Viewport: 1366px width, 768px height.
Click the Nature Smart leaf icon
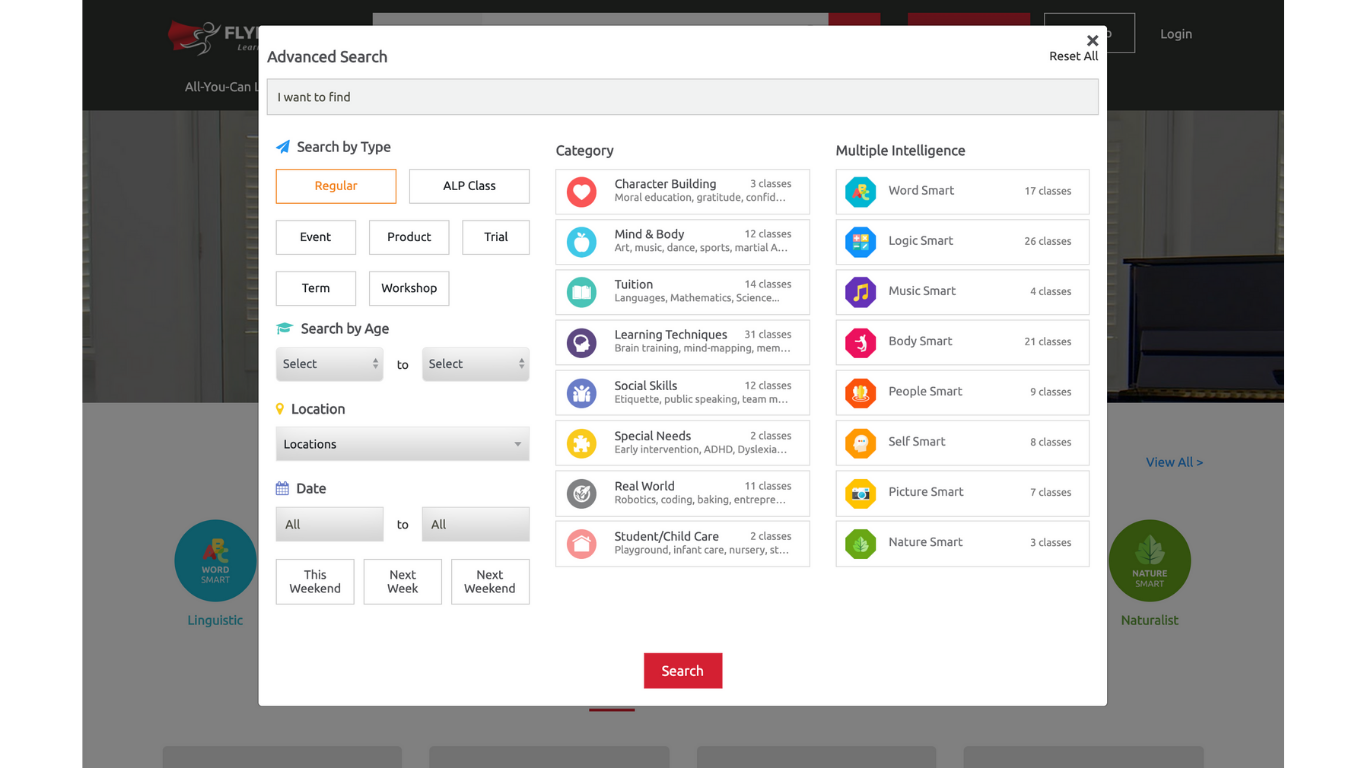point(860,543)
